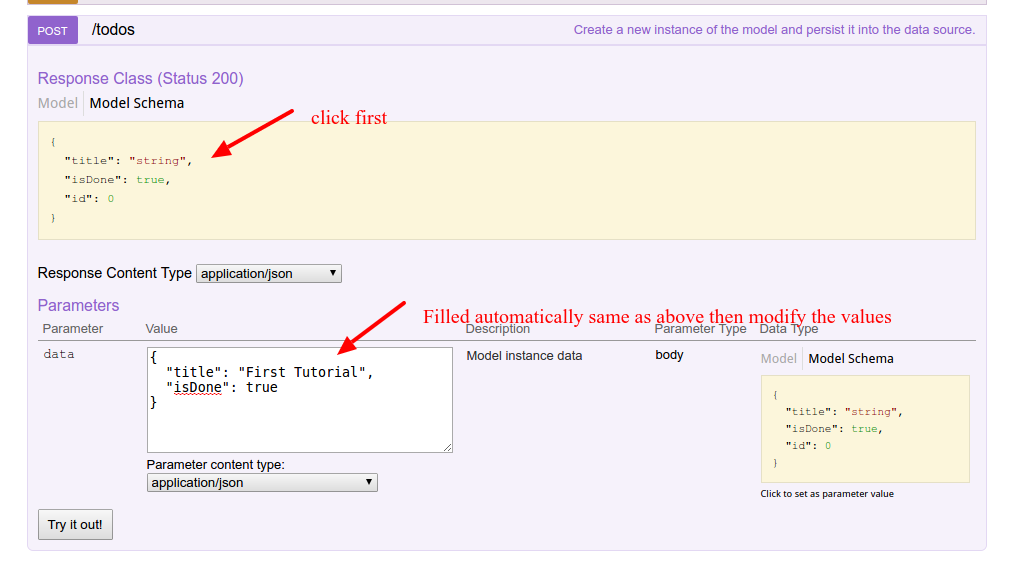
Task: Select Model Schema tab in Data Type column
Action: coord(851,359)
